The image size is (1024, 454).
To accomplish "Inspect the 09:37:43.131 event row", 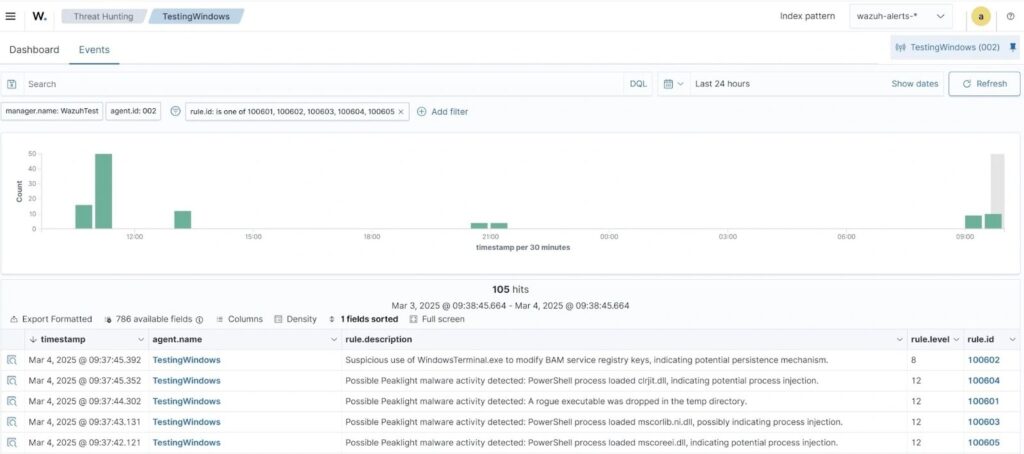I will [11, 422].
